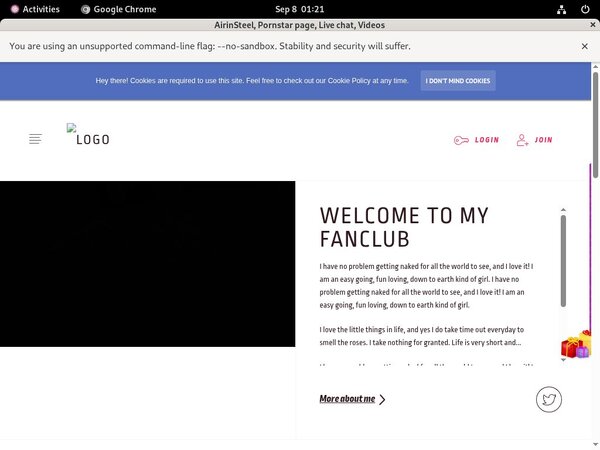Click the key icon beside LOGIN
The height and width of the screenshot is (450, 600).
coord(460,140)
